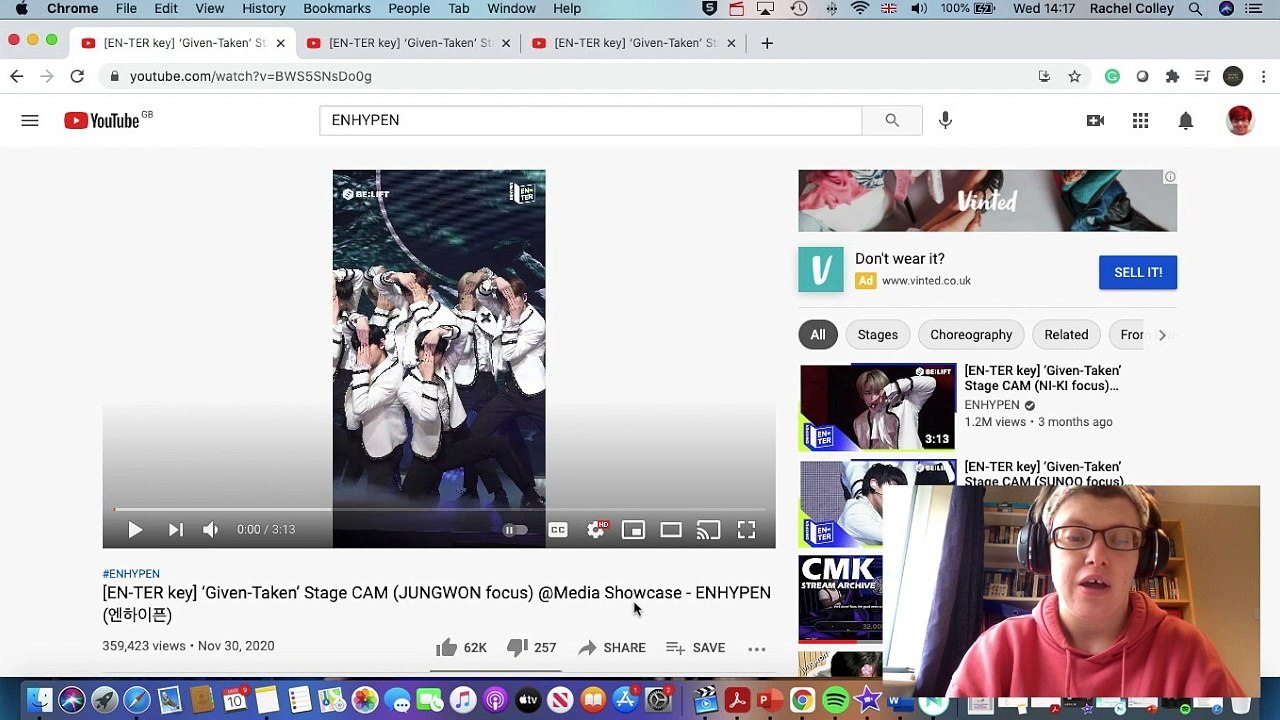This screenshot has width=1280, height=720.
Task: Open Finder from the Dock
Action: pyautogui.click(x=39, y=700)
